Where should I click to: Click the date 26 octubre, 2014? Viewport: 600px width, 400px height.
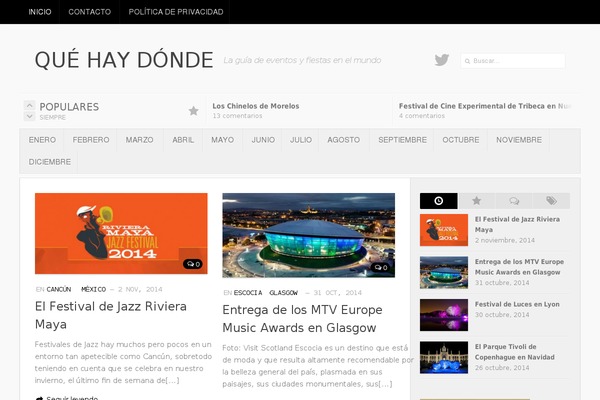pyautogui.click(x=502, y=367)
